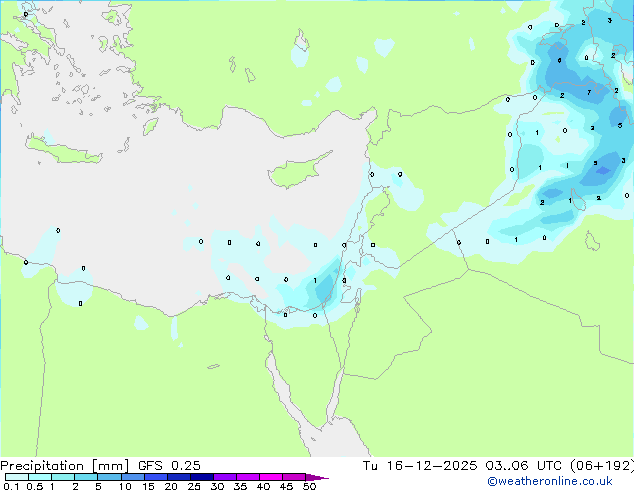Click the 45–50 mm legend color swatch
Image resolution: width=634 pixels, height=490 pixels.
[x=294, y=477]
